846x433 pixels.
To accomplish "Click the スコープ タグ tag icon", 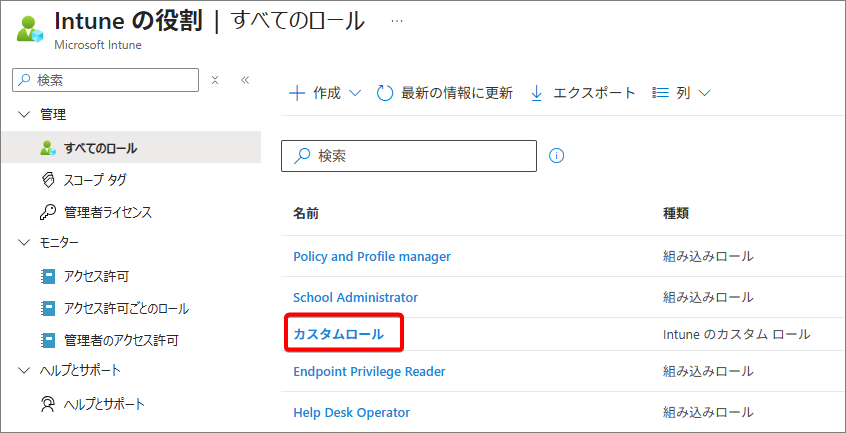I will pos(47,180).
